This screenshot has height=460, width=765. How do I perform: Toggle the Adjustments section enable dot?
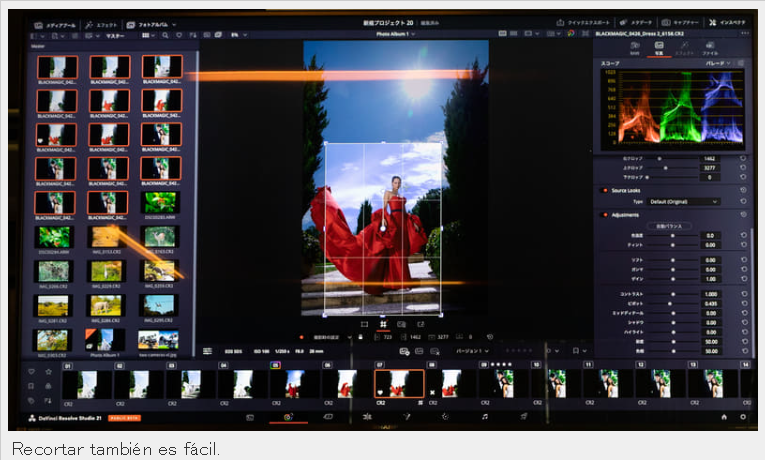(605, 215)
